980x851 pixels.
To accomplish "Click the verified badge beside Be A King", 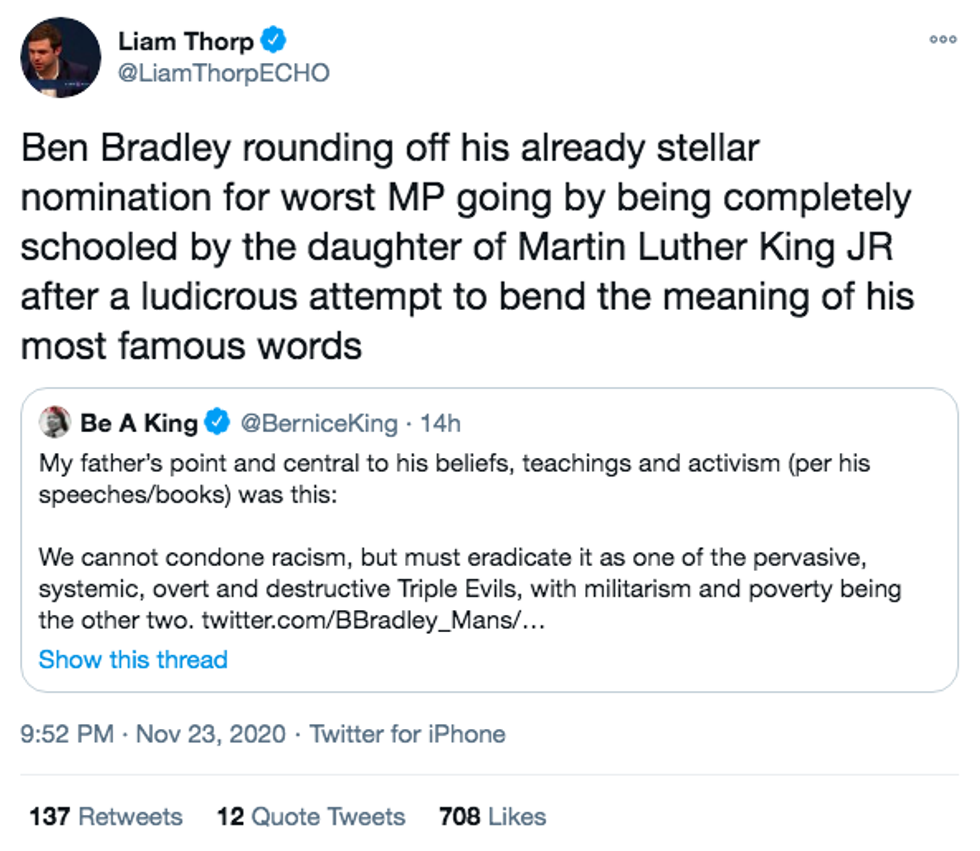I will [x=217, y=423].
